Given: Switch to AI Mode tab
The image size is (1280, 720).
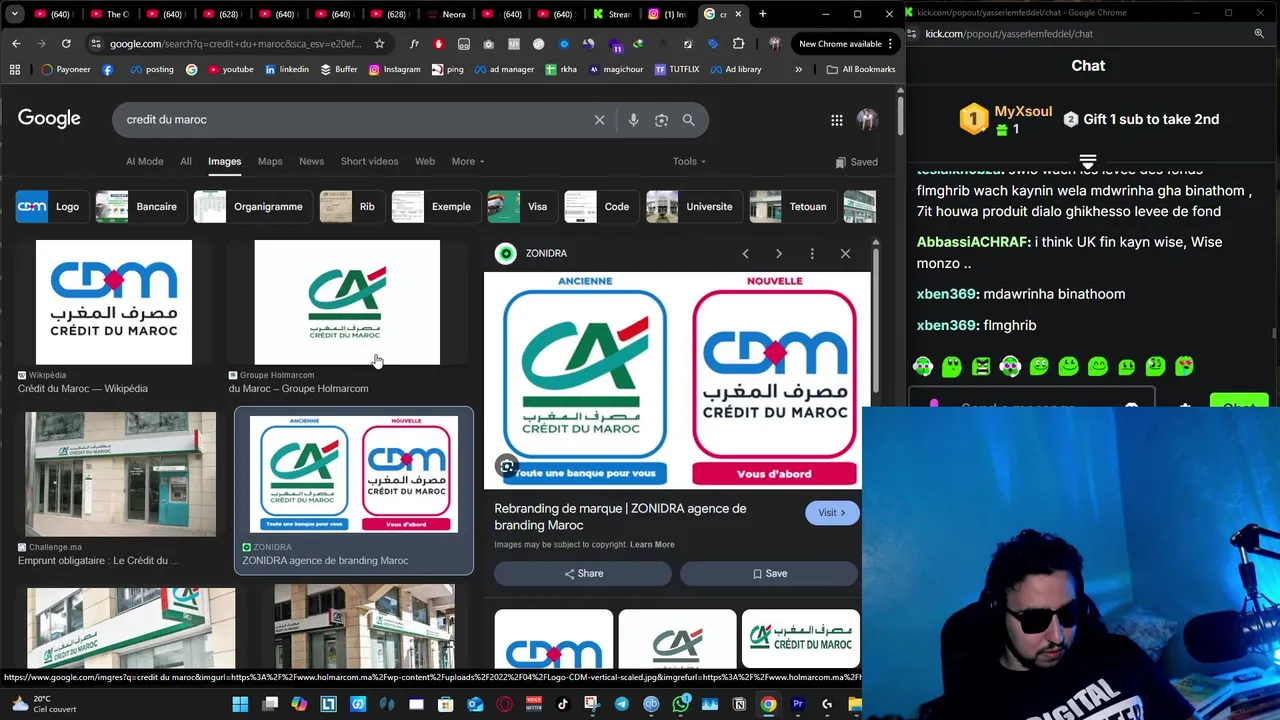Looking at the screenshot, I should coord(144,161).
